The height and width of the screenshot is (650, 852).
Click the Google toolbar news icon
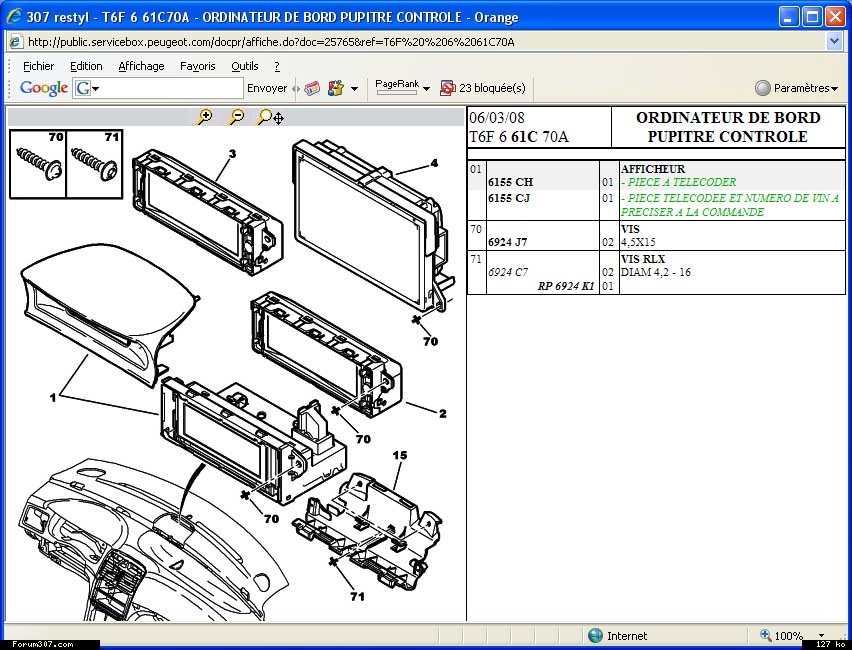pyautogui.click(x=312, y=88)
